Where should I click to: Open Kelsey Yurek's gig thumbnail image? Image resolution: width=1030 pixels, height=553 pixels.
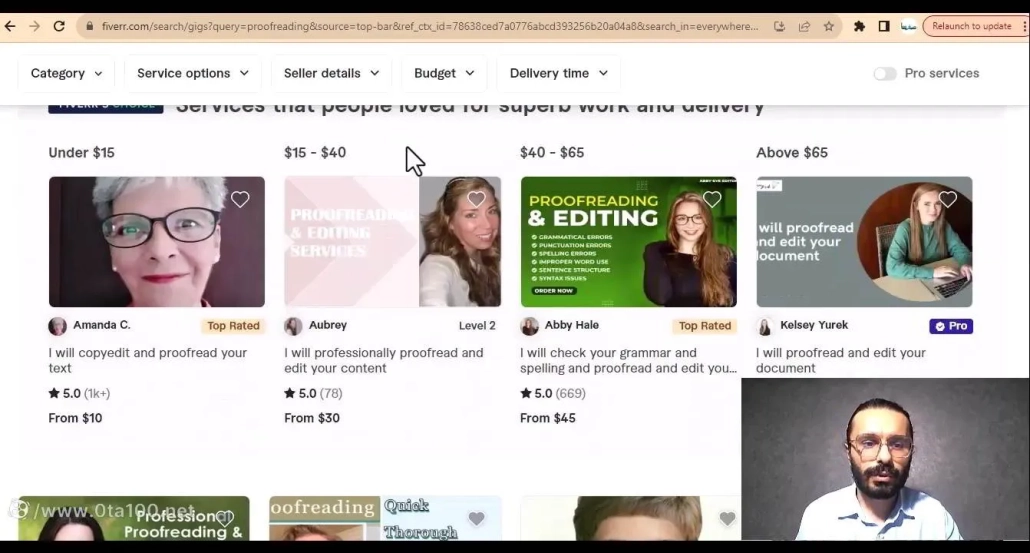864,242
